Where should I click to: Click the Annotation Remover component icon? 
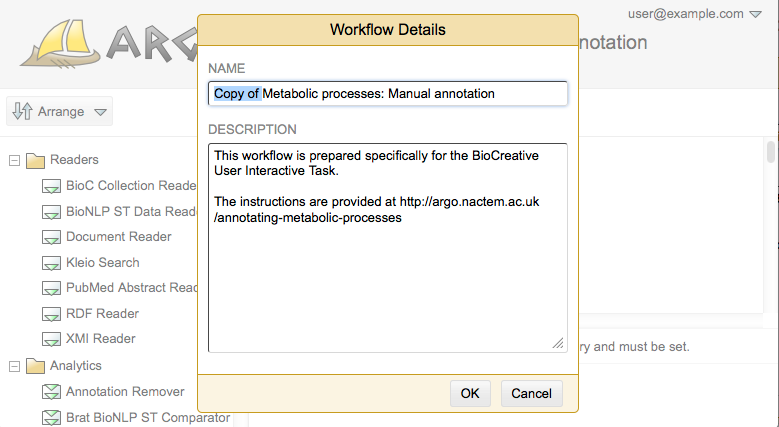(51, 392)
